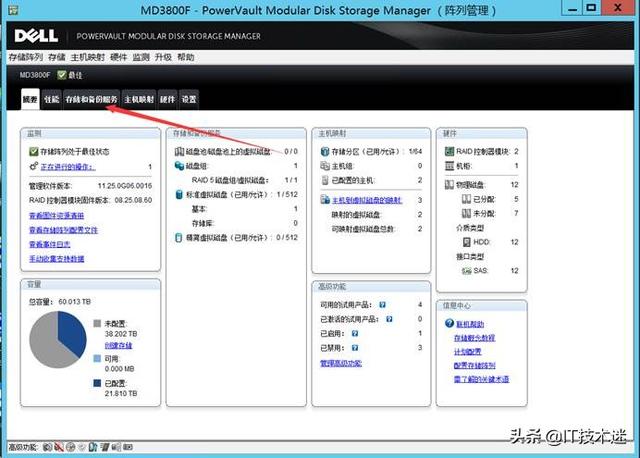Click the 物理磁盘 icon
The width and height of the screenshot is (640, 458).
tap(449, 185)
